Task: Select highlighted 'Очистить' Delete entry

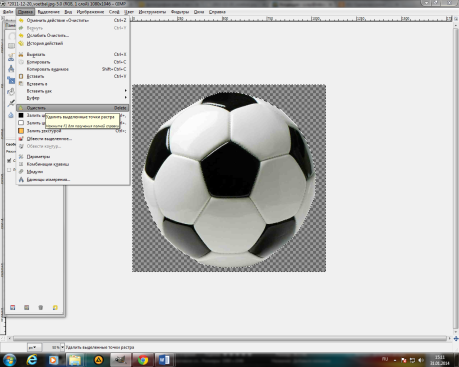Action: (x=73, y=108)
